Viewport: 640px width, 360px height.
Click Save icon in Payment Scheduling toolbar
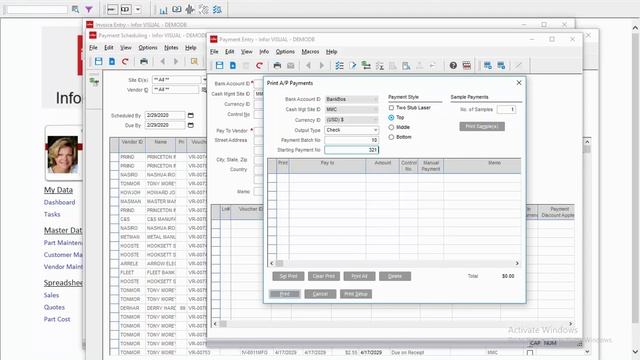(x=98, y=61)
